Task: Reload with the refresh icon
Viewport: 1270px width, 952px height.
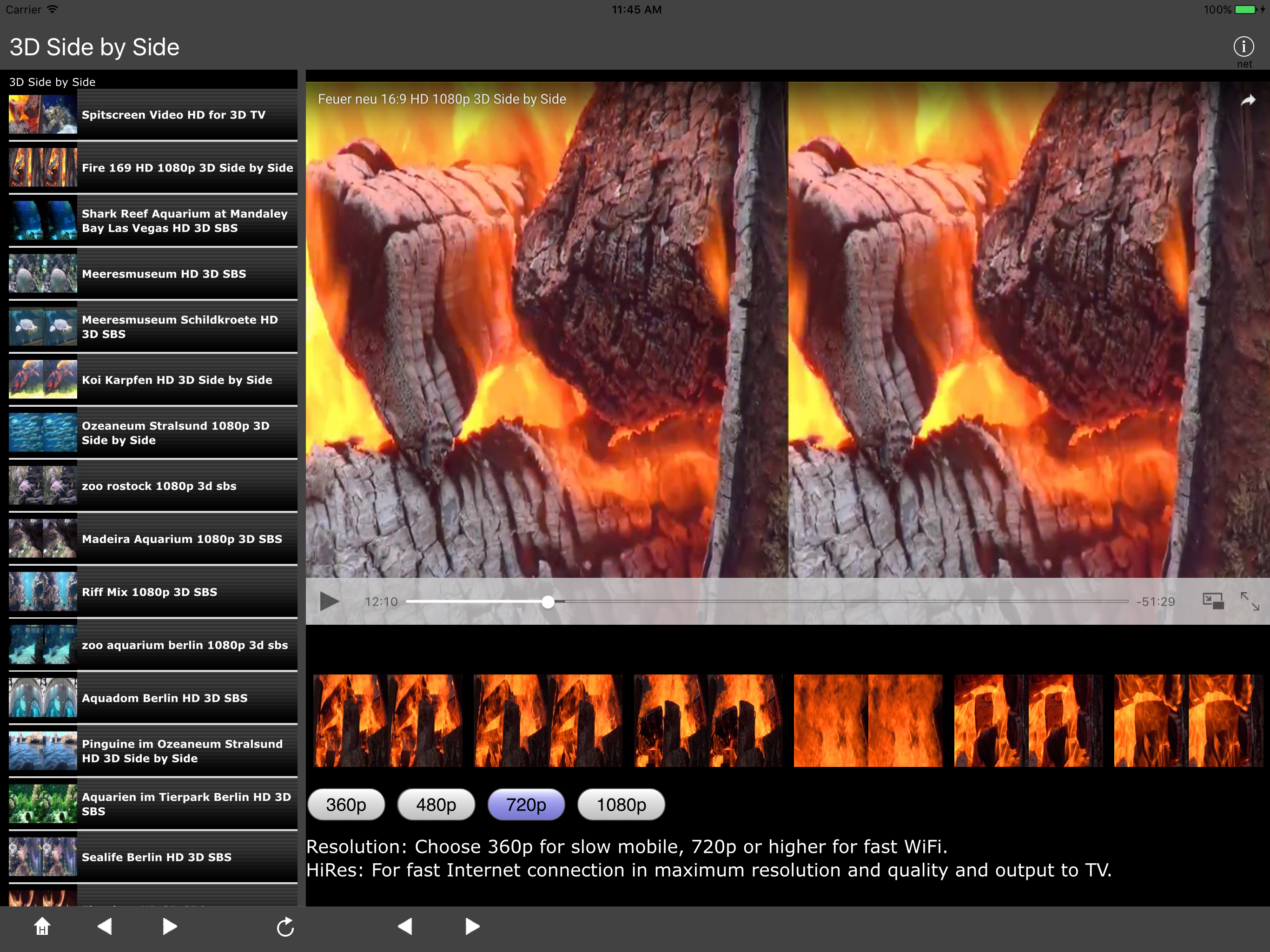Action: (x=285, y=927)
